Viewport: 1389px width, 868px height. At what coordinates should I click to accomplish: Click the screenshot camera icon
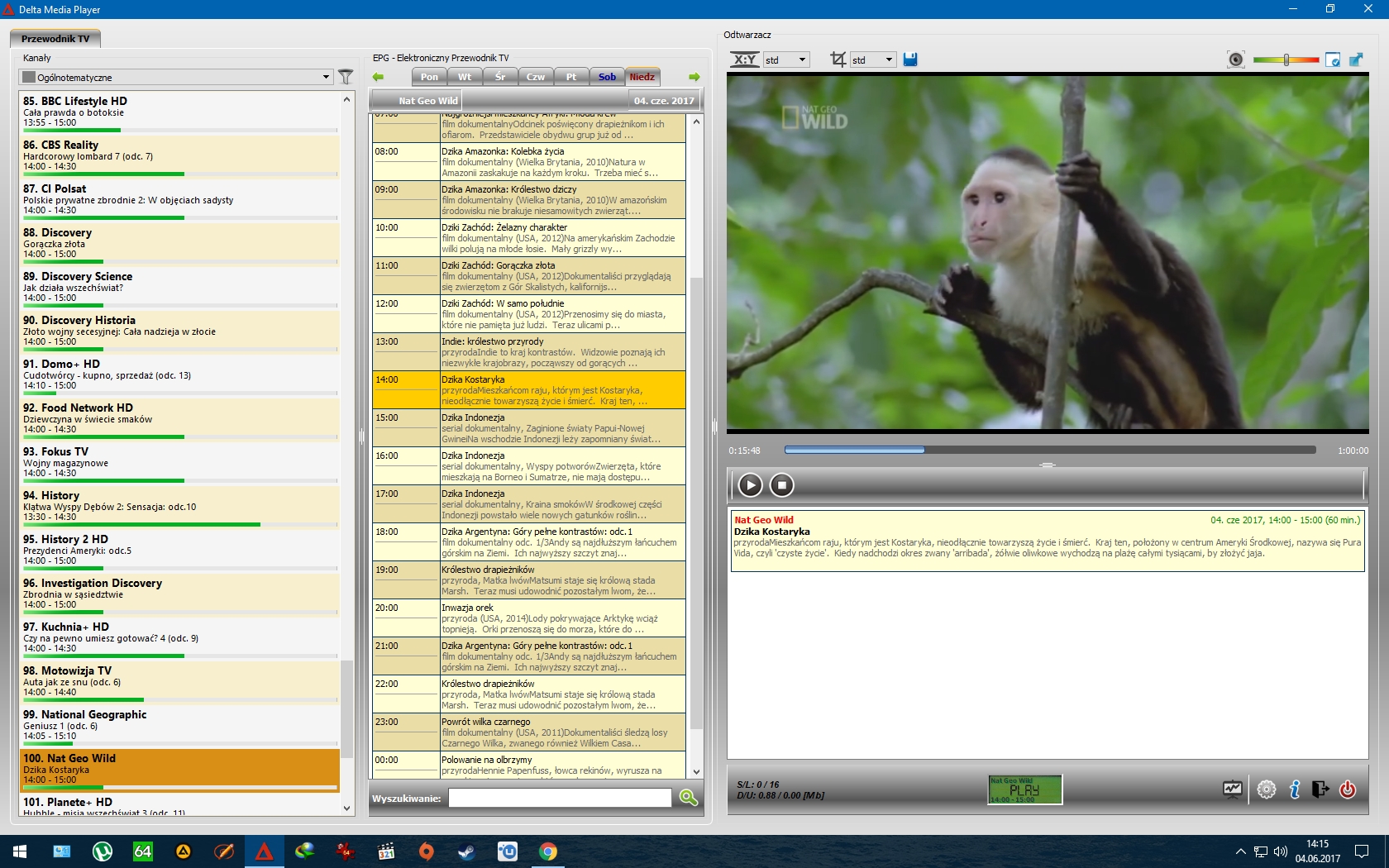click(x=1235, y=60)
